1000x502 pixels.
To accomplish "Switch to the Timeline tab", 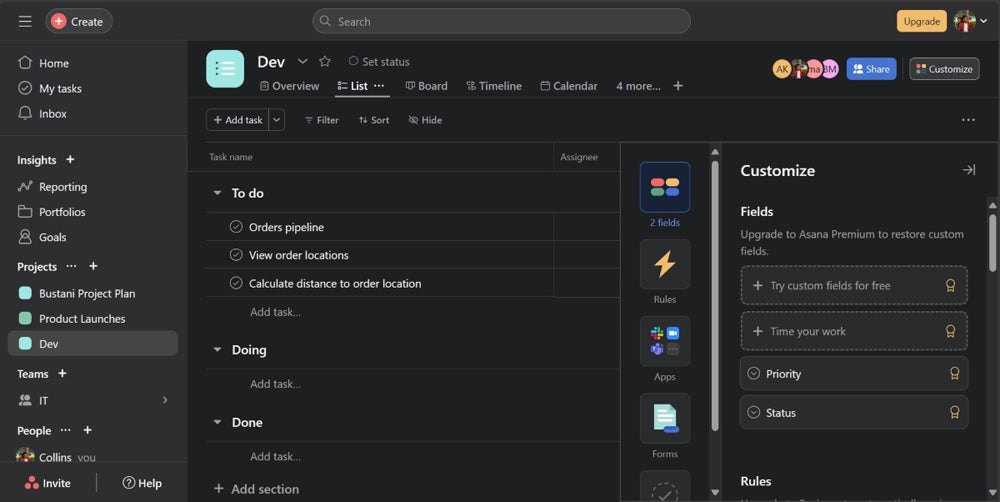I will pos(494,86).
